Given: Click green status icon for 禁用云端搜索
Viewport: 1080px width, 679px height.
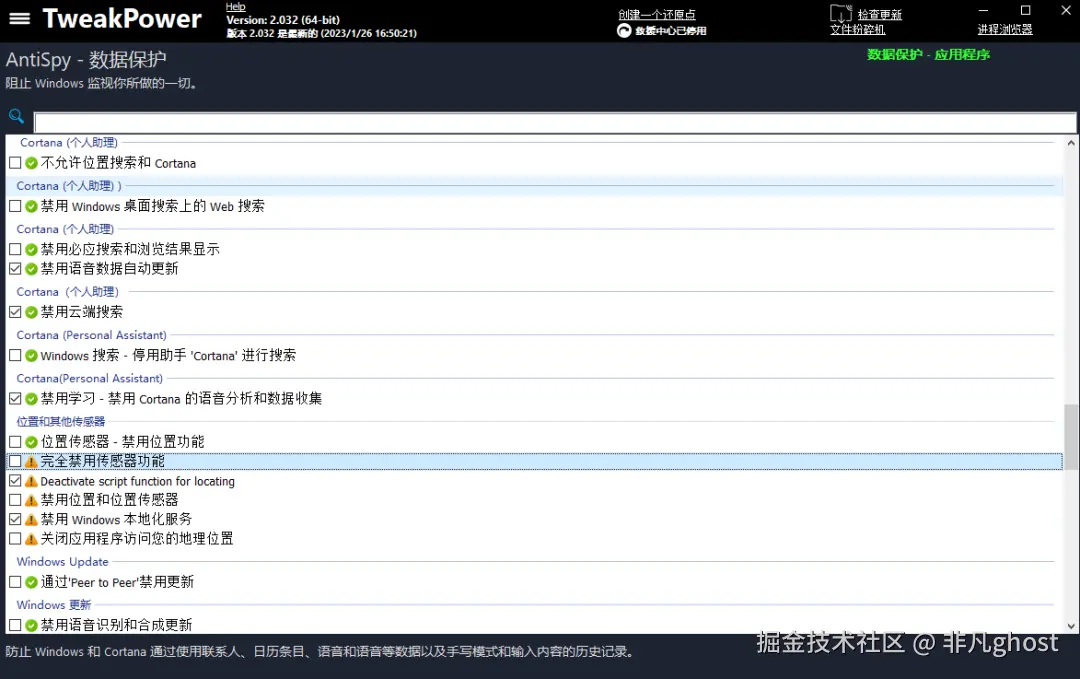Looking at the screenshot, I should 32,312.
